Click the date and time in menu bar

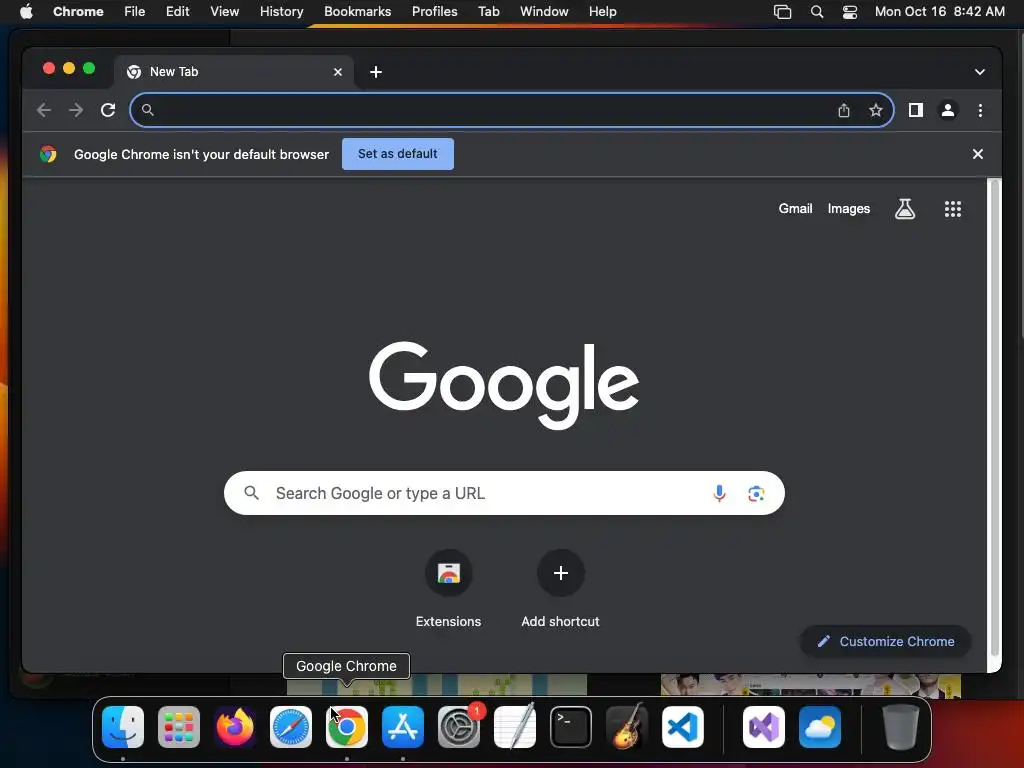pos(939,12)
